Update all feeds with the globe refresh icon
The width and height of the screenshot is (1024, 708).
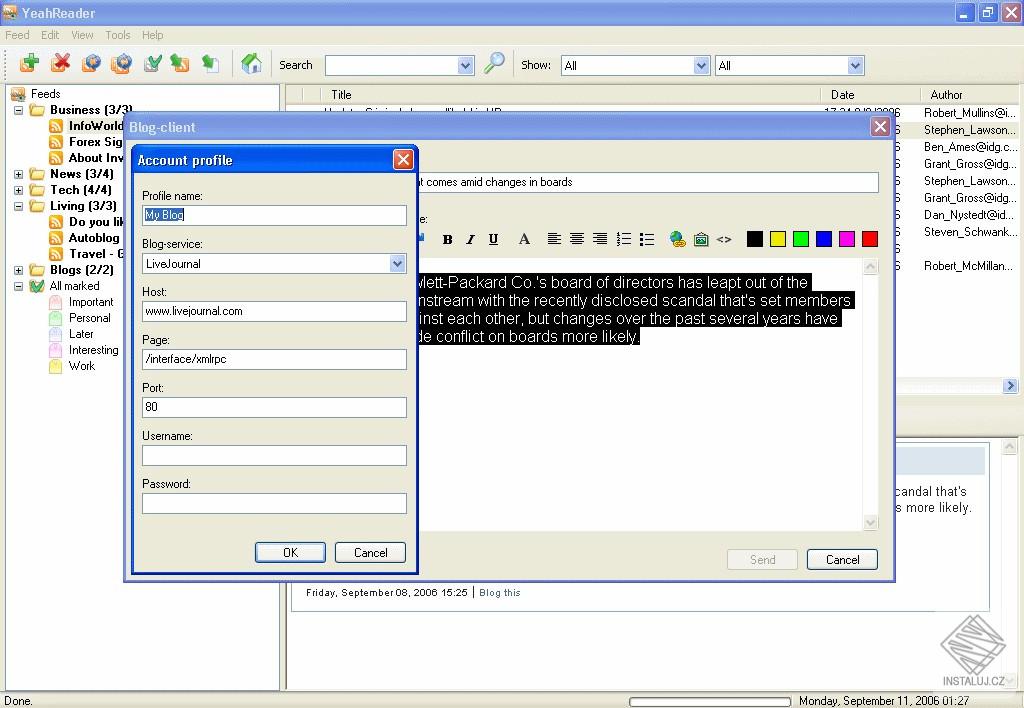(90, 64)
